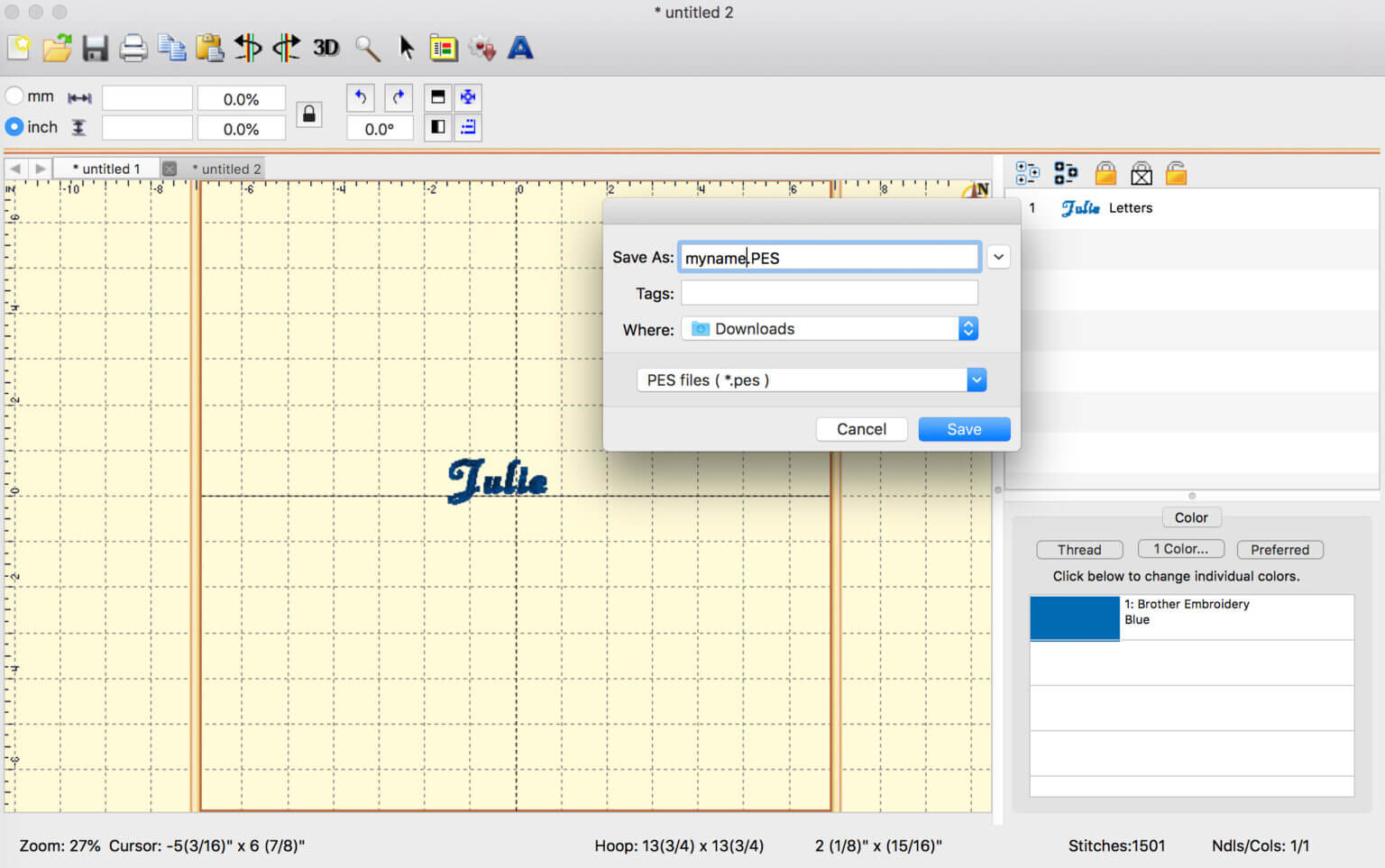
Task: Click the Save button in dialog
Action: [x=964, y=429]
